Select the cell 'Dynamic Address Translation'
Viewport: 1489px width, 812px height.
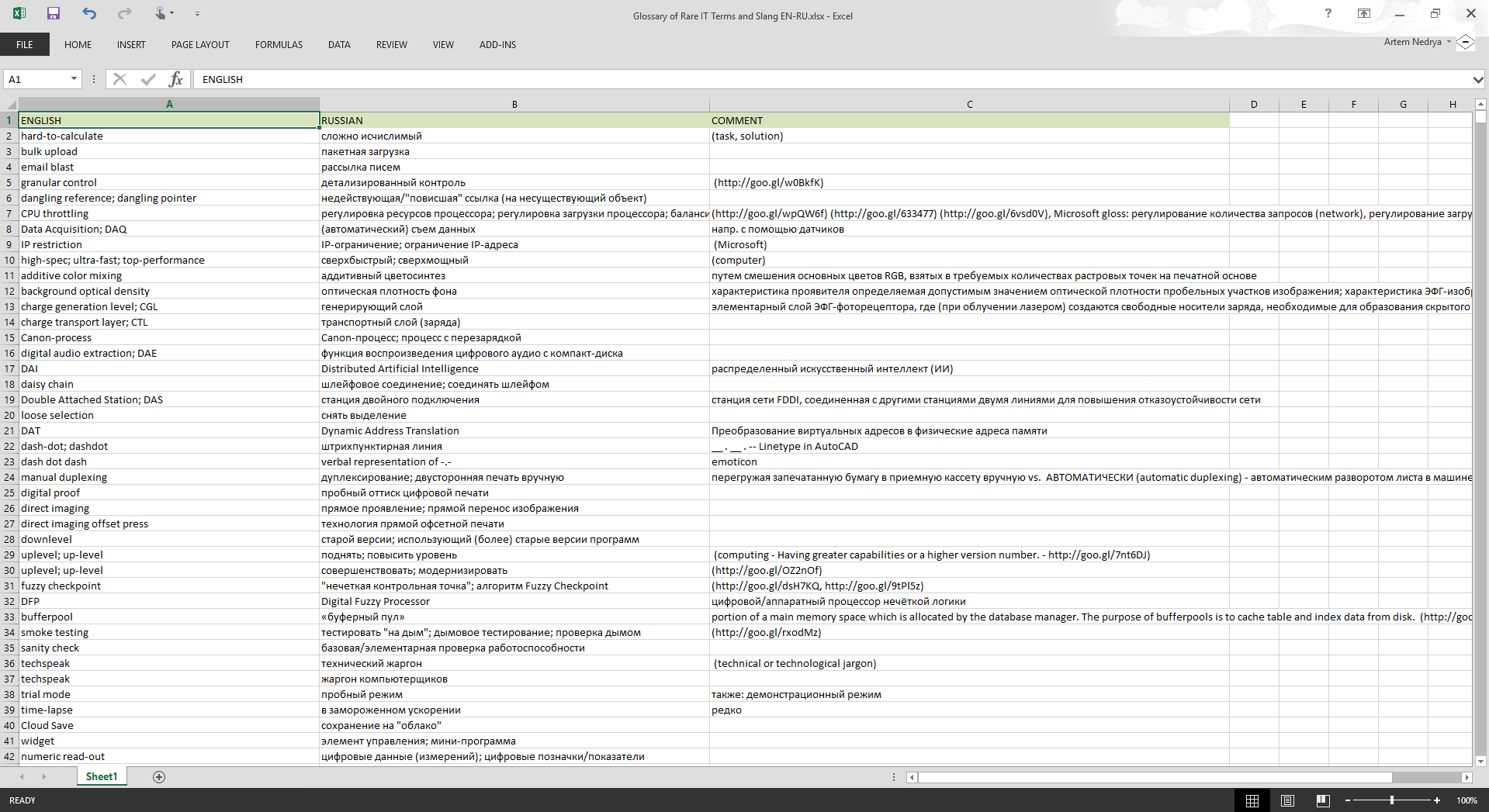tap(514, 430)
